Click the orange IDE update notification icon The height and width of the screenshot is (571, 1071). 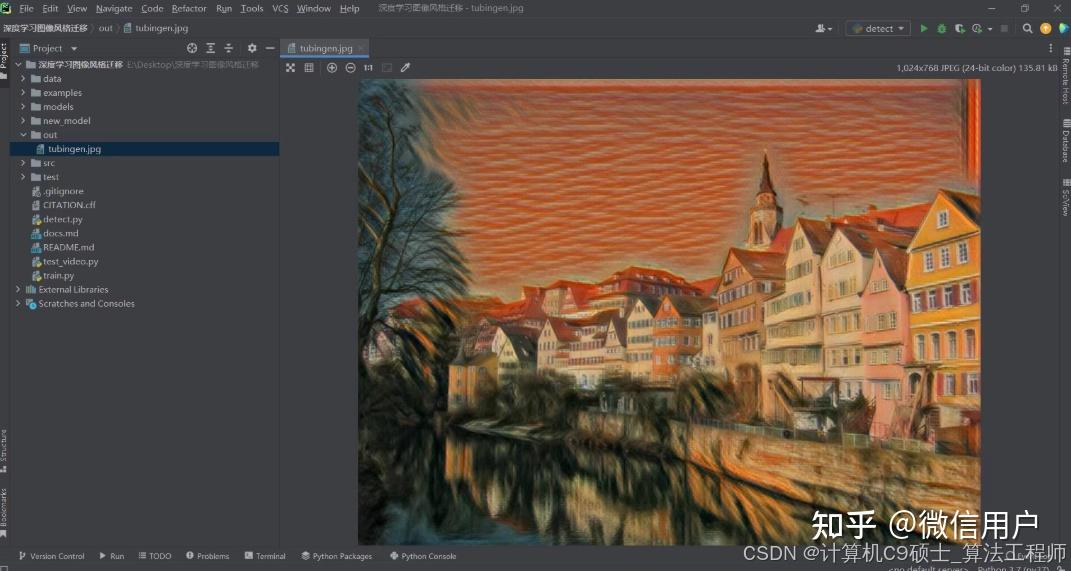[1045, 29]
